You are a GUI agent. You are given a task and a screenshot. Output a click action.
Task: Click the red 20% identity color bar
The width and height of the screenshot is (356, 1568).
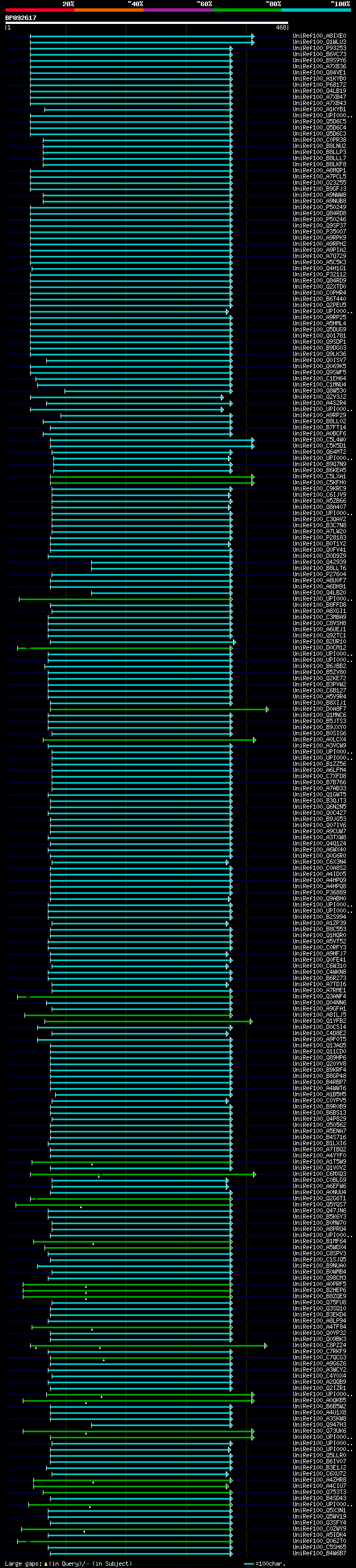point(40,10)
